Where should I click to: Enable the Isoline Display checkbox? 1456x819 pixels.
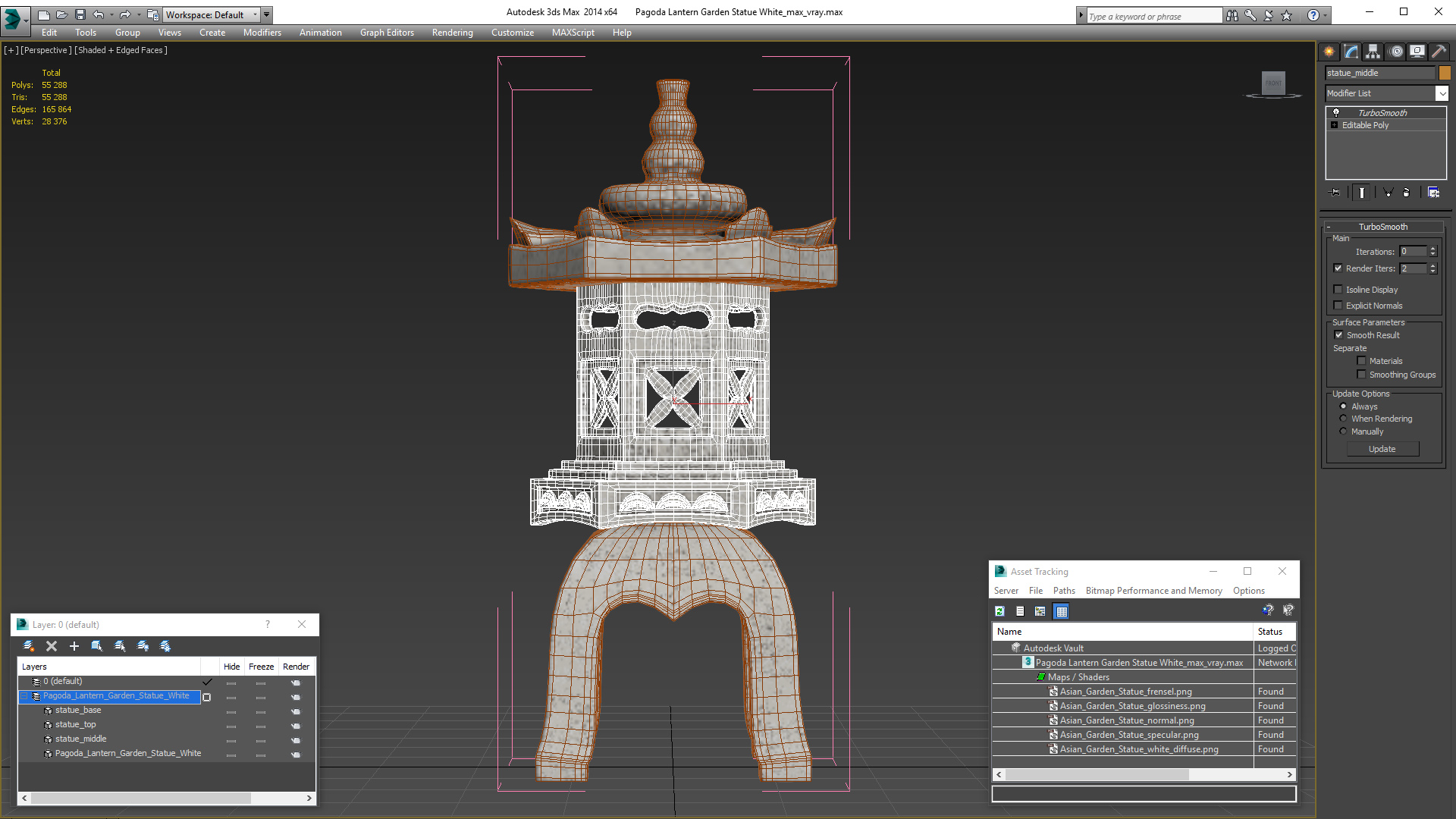(1338, 290)
